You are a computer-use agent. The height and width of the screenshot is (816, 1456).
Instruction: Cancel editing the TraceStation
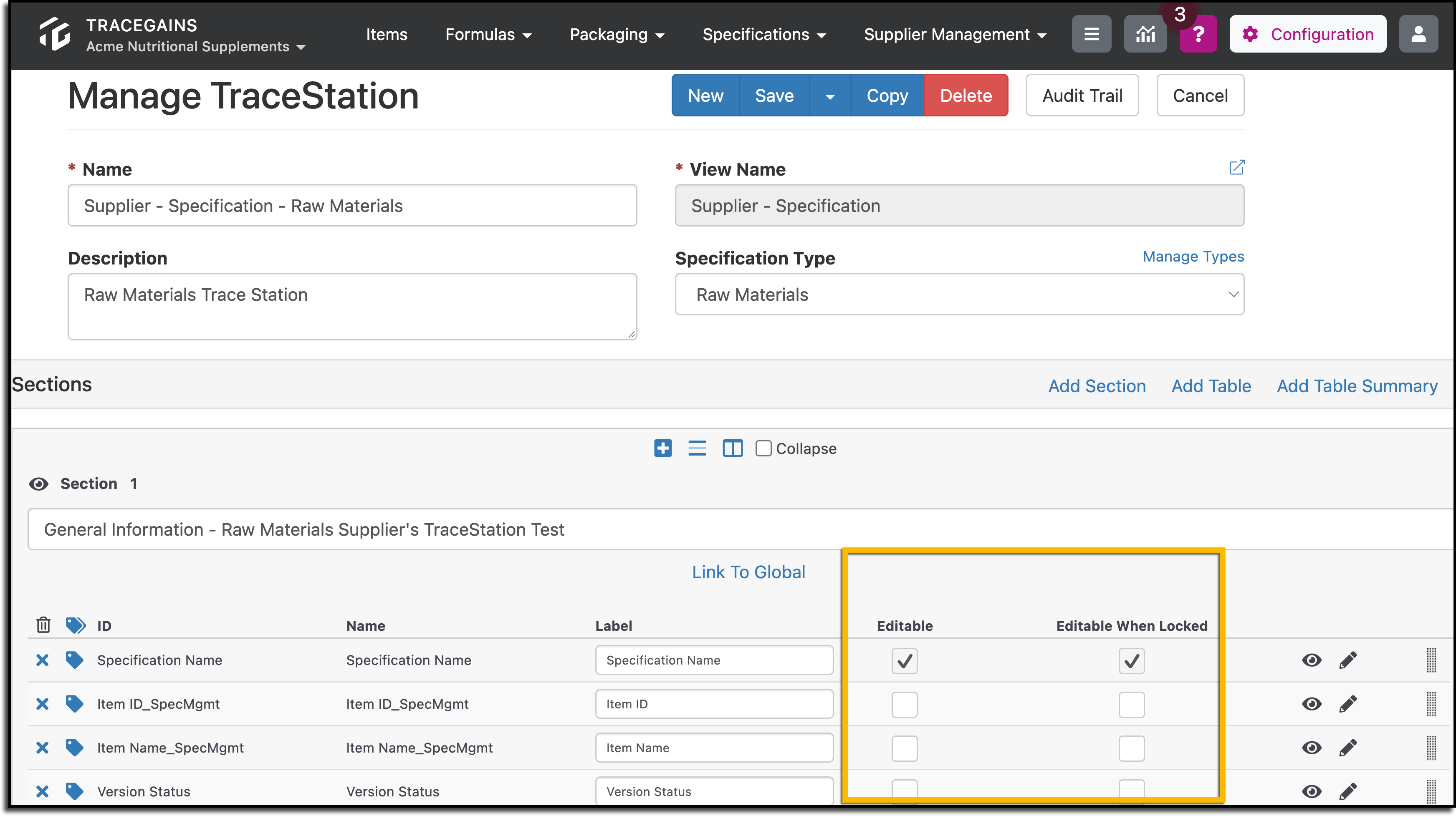[1201, 96]
